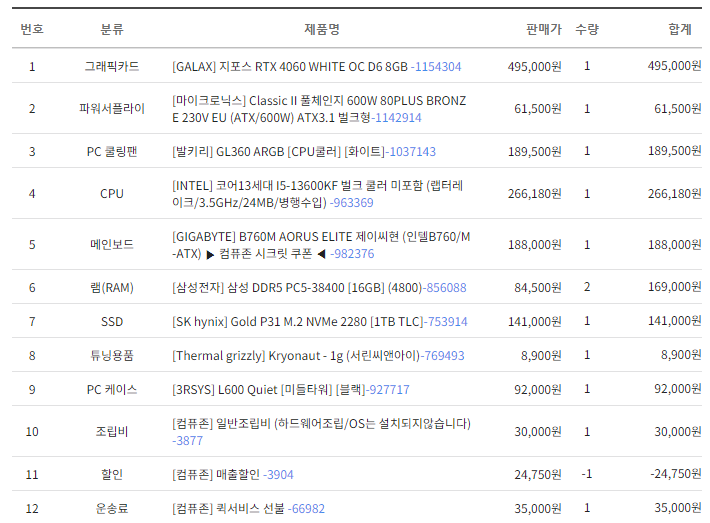Click the 컴퓨존 시크릿 쿠폰 text

click(x=266, y=254)
